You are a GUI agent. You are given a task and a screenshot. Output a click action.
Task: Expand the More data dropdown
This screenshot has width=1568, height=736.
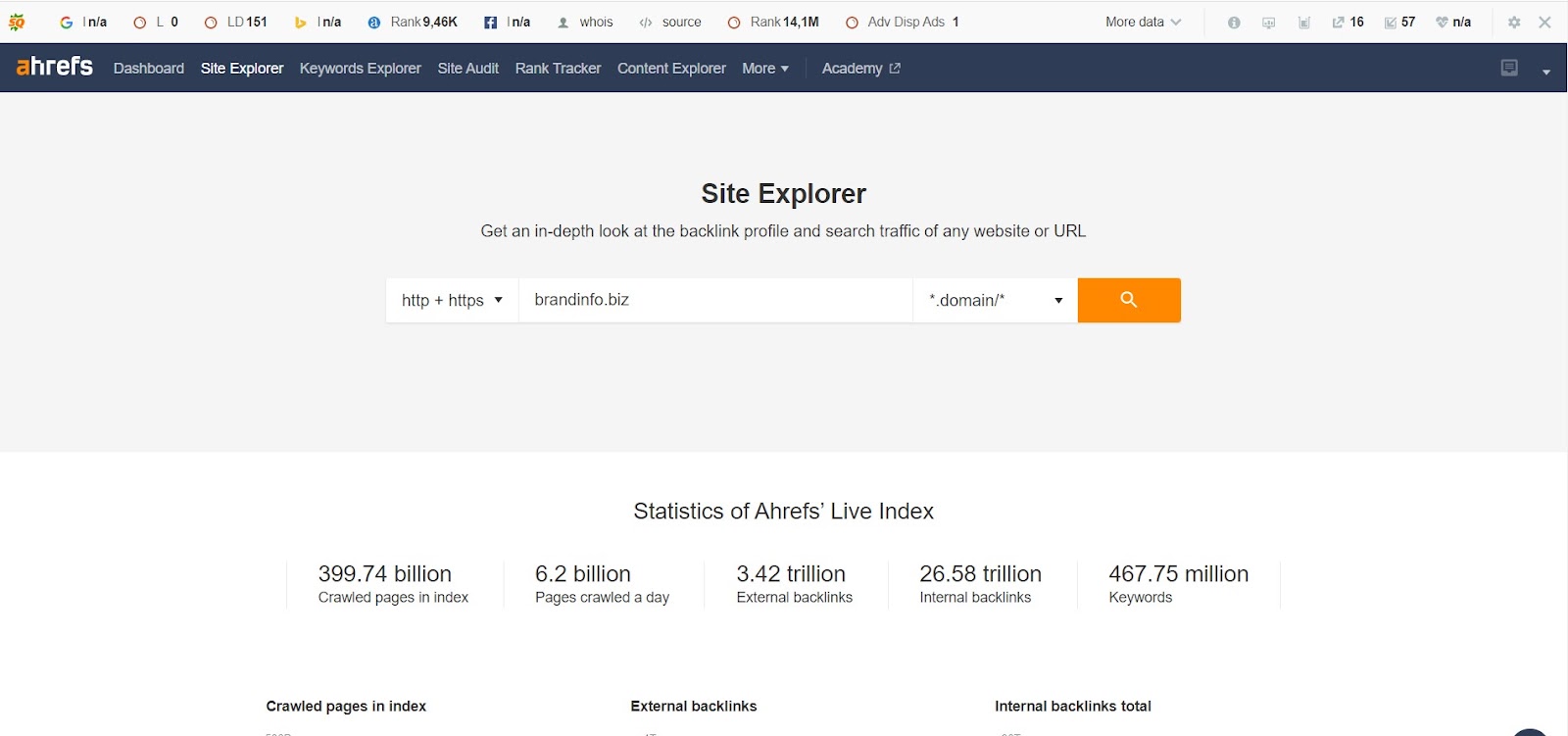coord(1143,22)
